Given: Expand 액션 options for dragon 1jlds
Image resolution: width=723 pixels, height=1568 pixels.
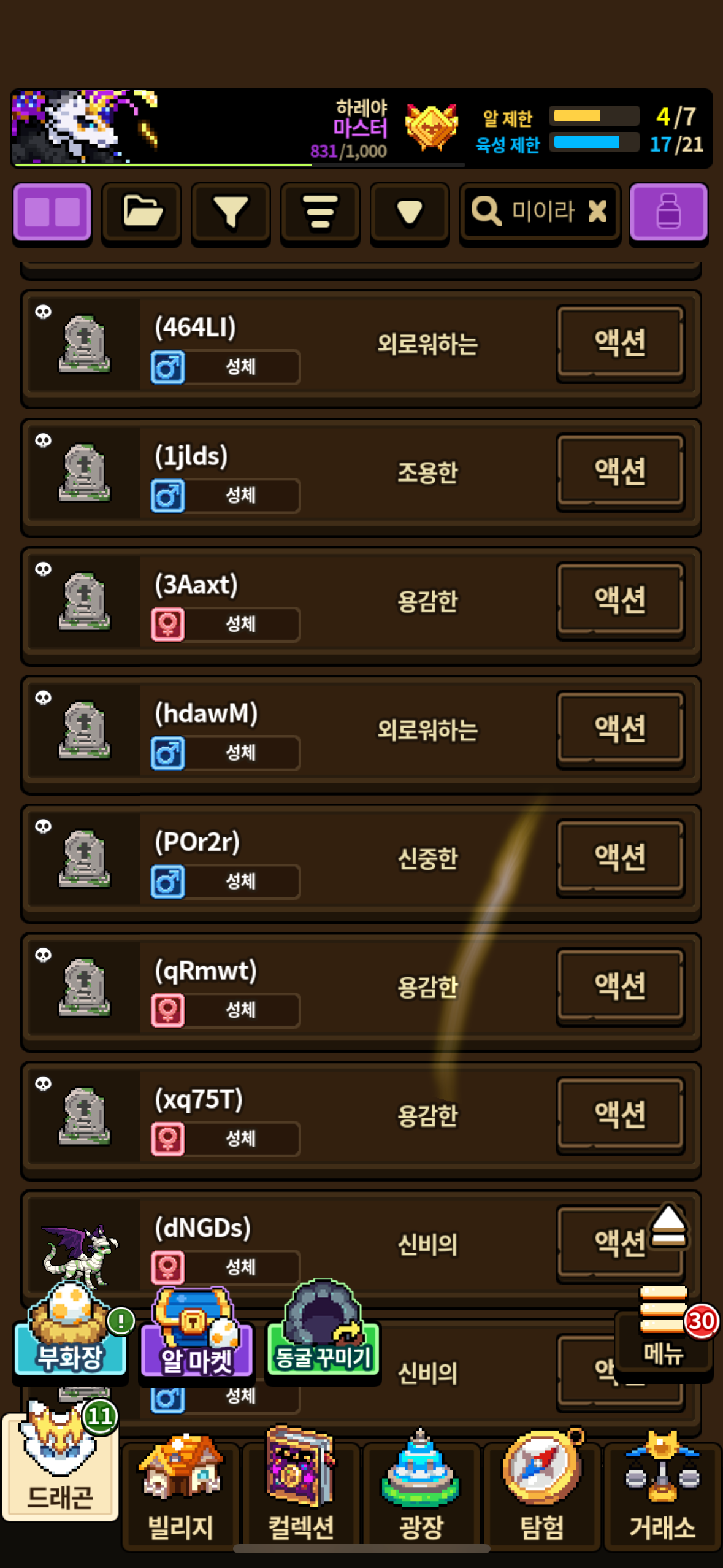Looking at the screenshot, I should click(x=620, y=471).
